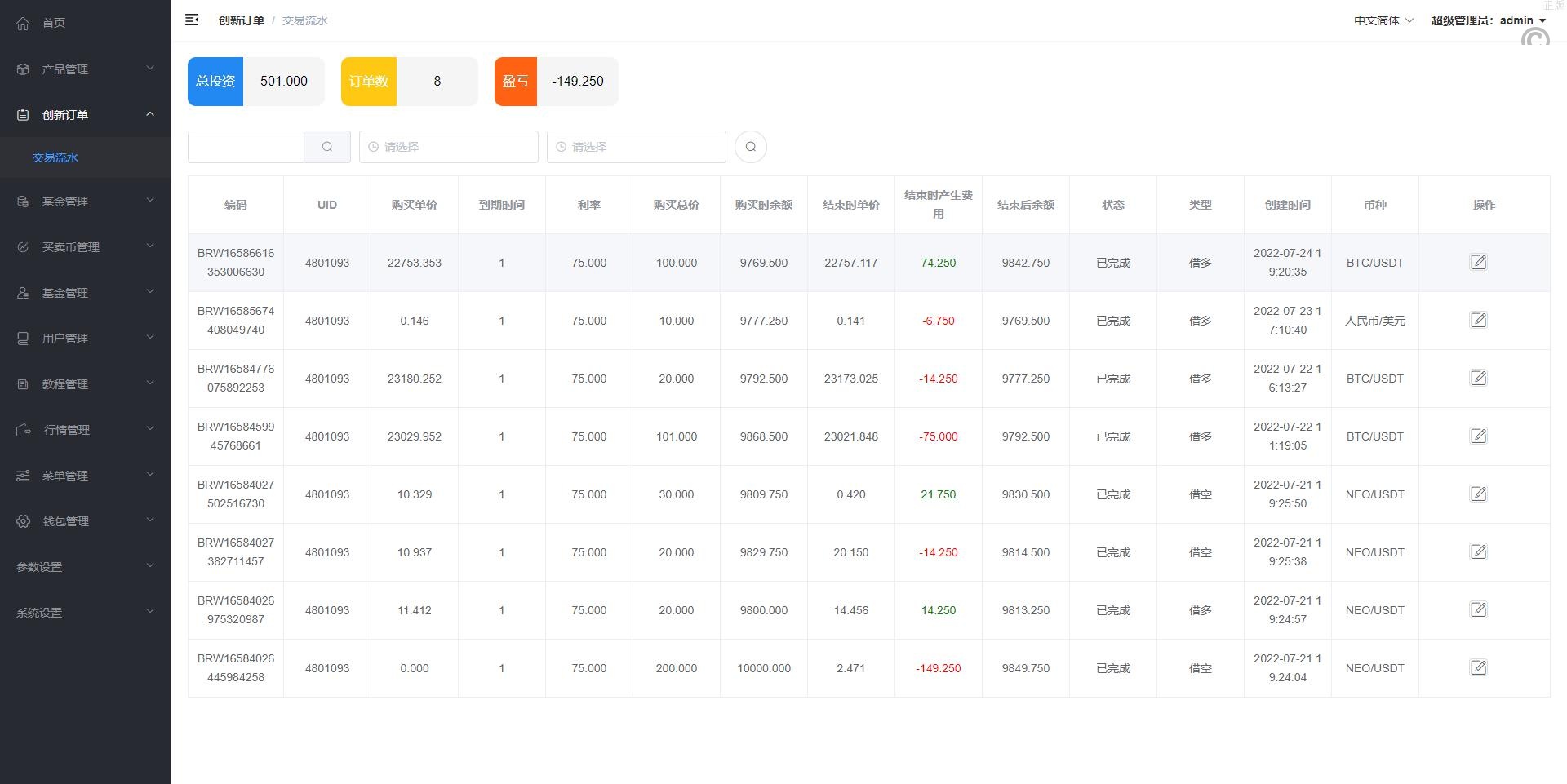Expand the 钱包管理 menu
The image size is (1567, 784).
[85, 521]
